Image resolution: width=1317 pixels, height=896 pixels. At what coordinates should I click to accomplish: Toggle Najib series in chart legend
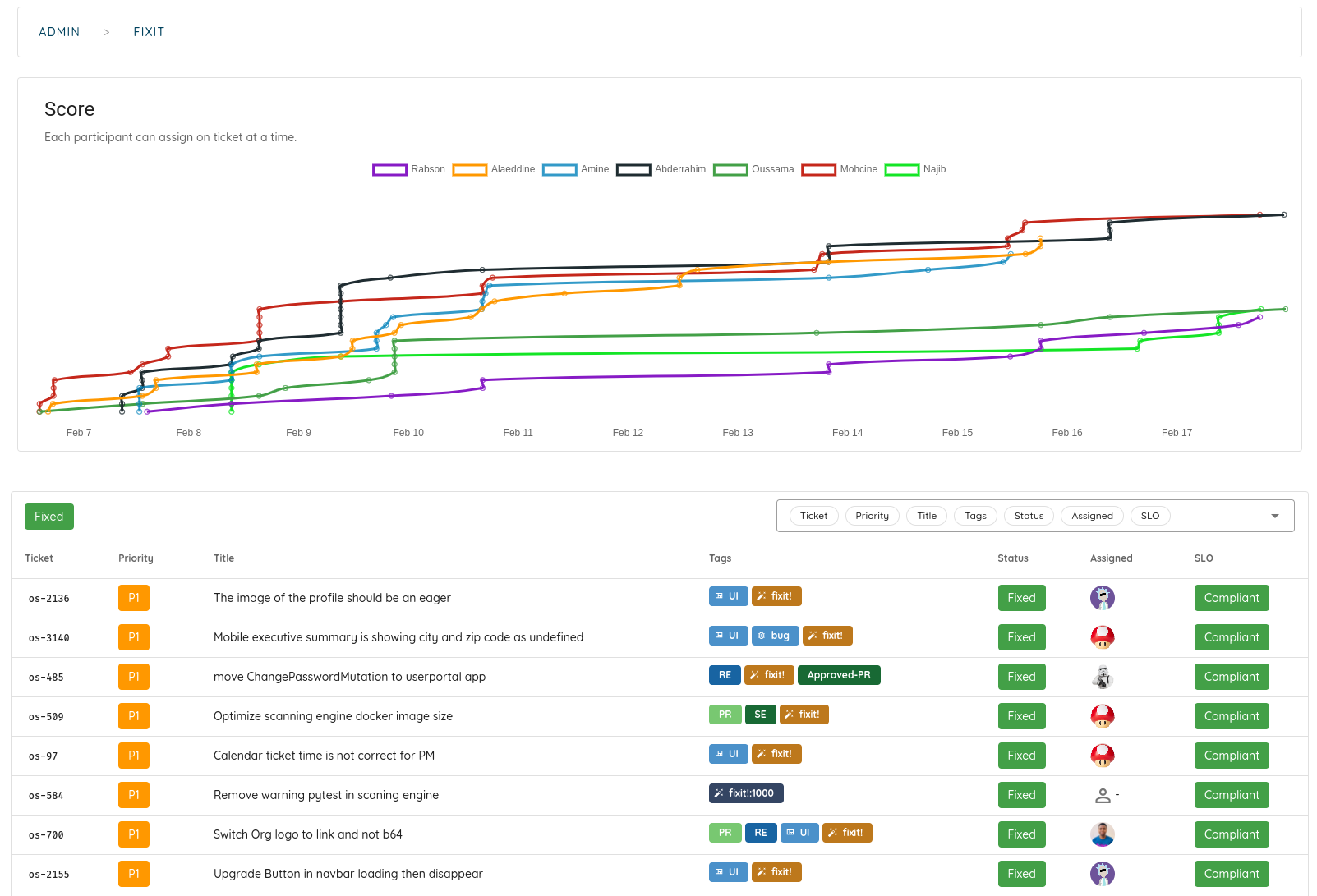click(916, 169)
